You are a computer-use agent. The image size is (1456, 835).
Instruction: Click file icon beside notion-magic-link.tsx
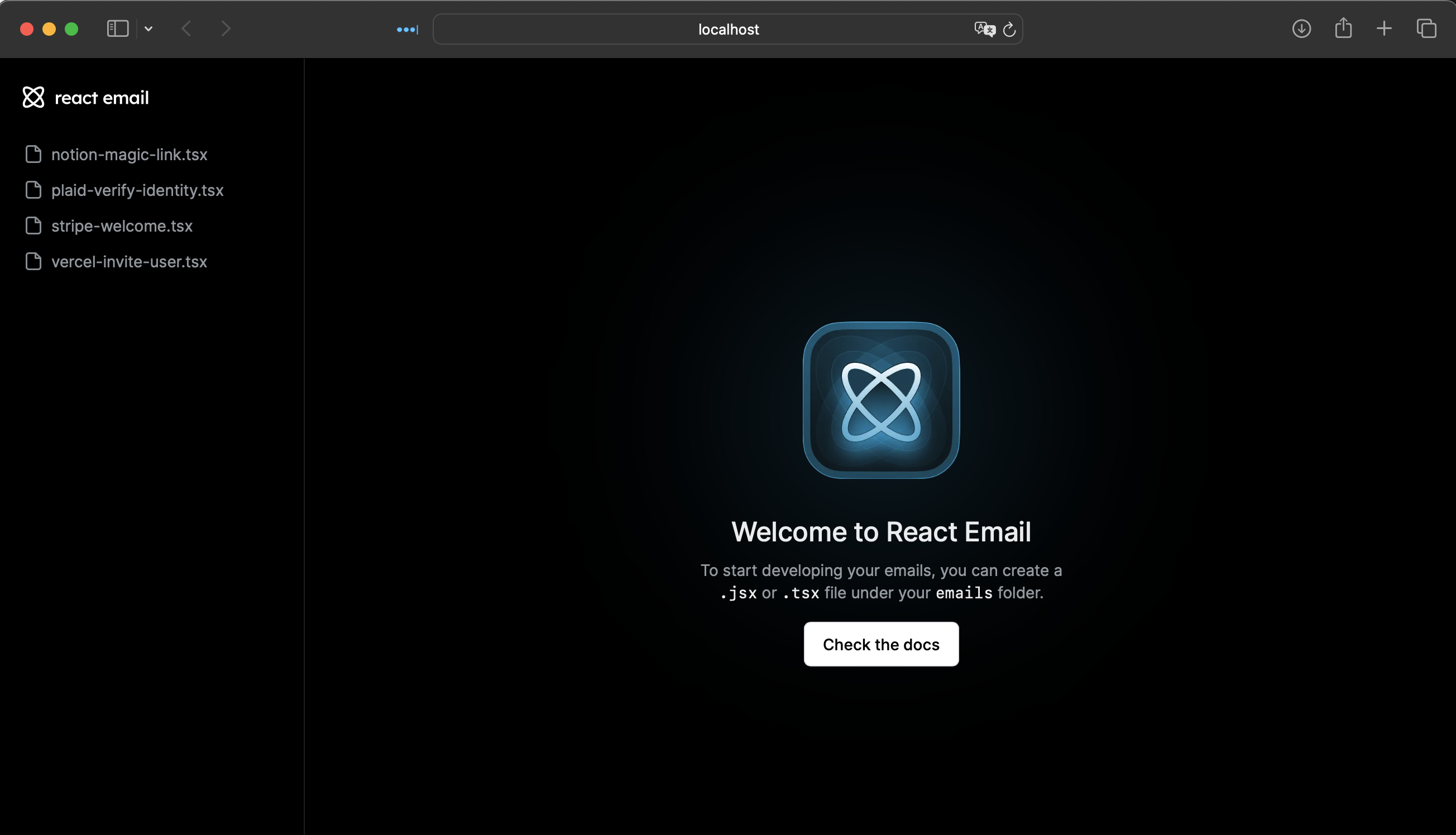coord(33,154)
